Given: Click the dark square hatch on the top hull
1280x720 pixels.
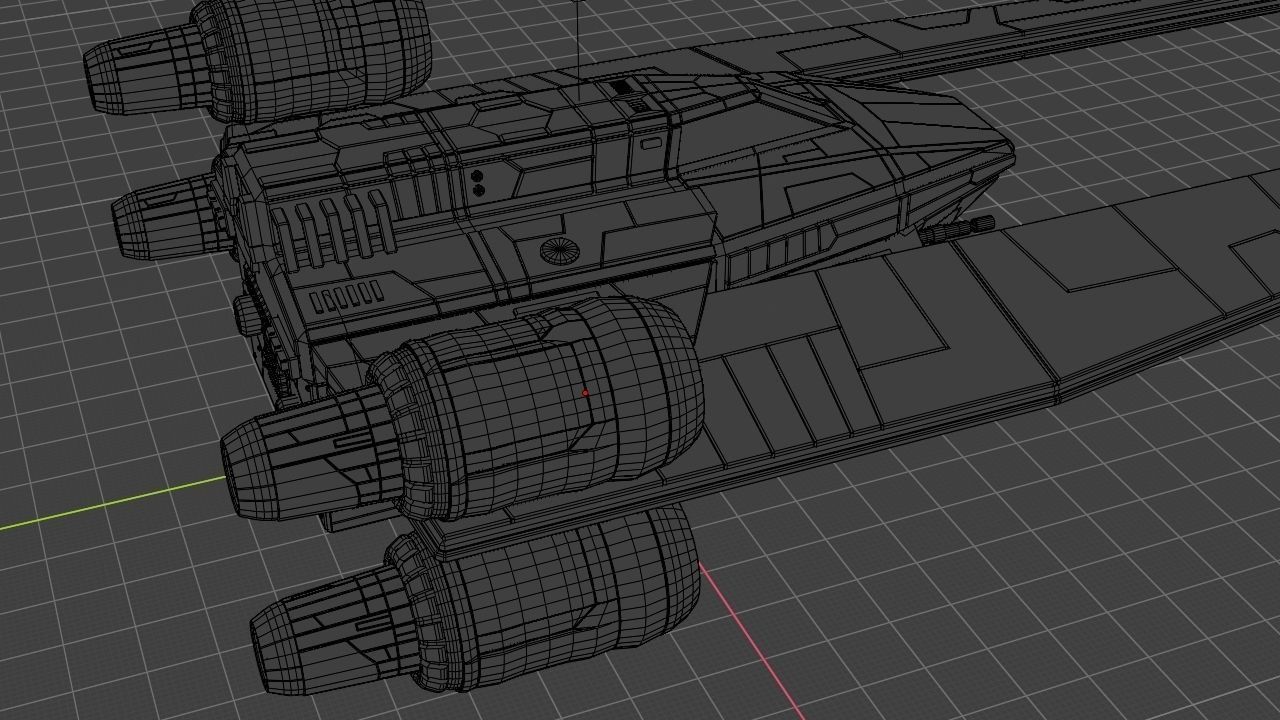Looking at the screenshot, I should 621,88.
